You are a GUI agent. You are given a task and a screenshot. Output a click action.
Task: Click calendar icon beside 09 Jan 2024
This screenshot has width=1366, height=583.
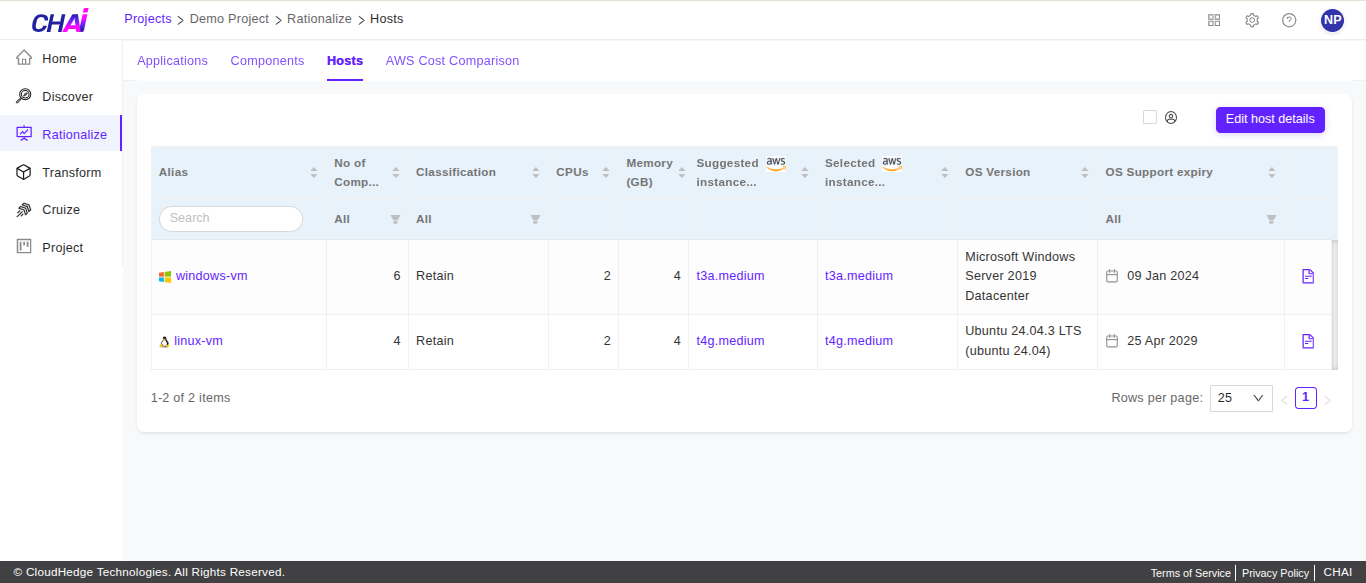click(x=1112, y=276)
